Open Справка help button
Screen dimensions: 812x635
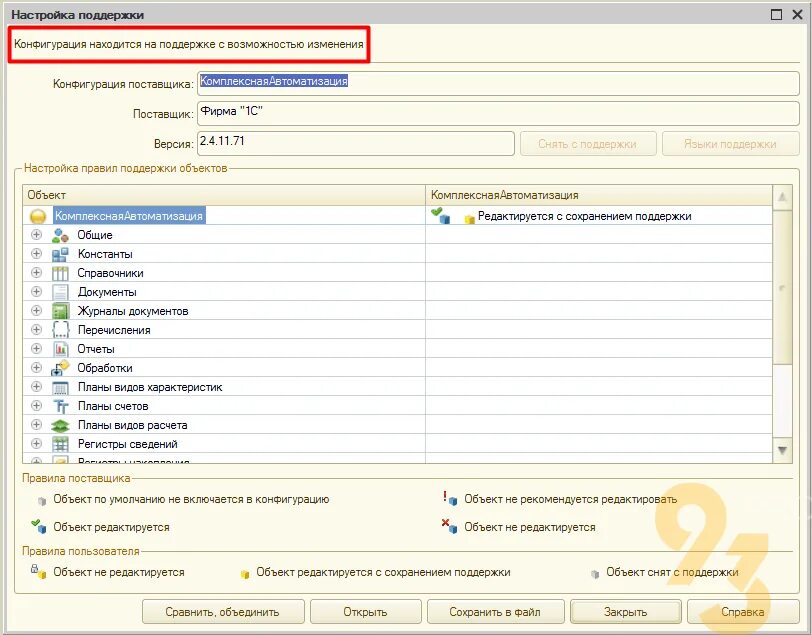point(743,612)
